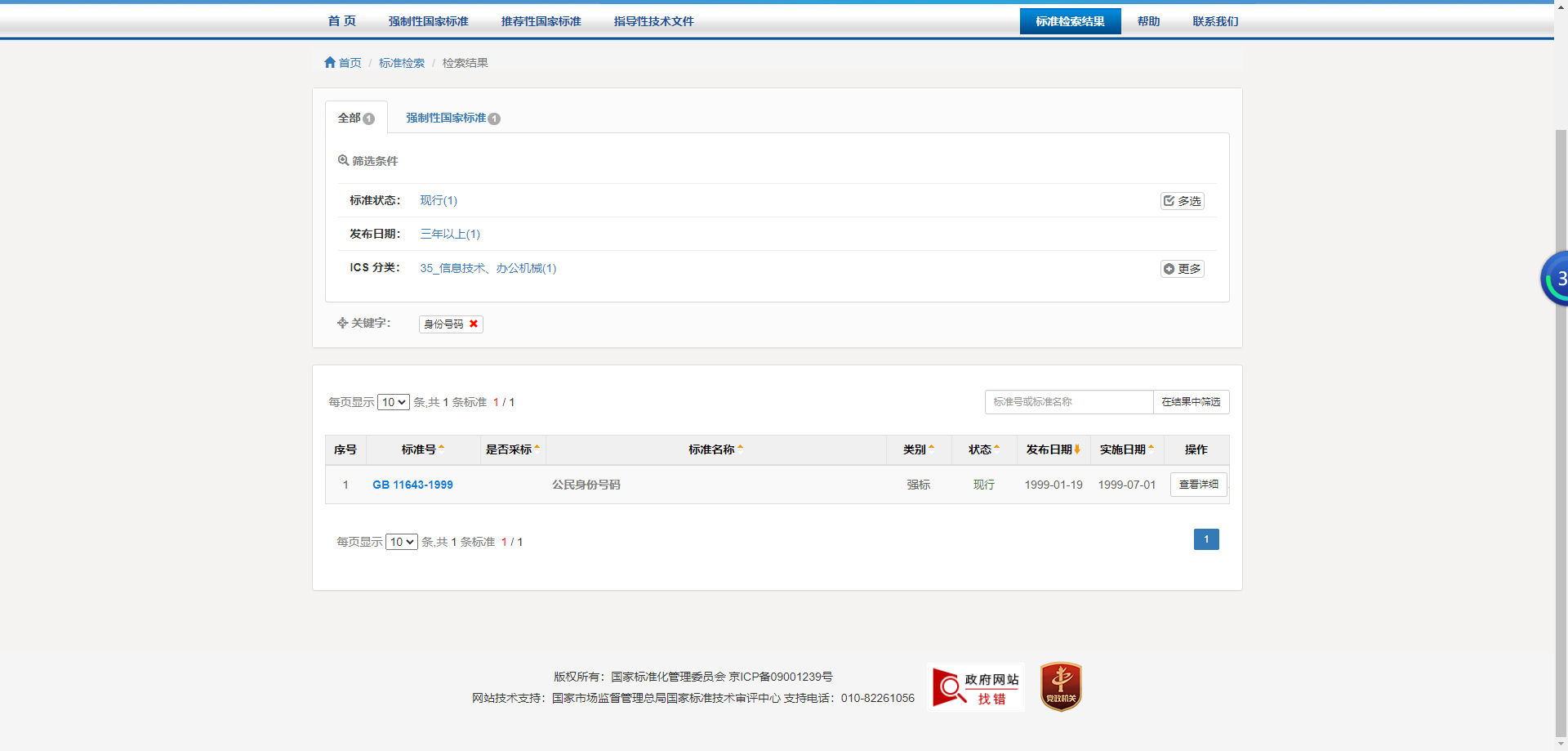Sort by 状态 column header
Image resolution: width=1568 pixels, height=751 pixels.
point(984,449)
